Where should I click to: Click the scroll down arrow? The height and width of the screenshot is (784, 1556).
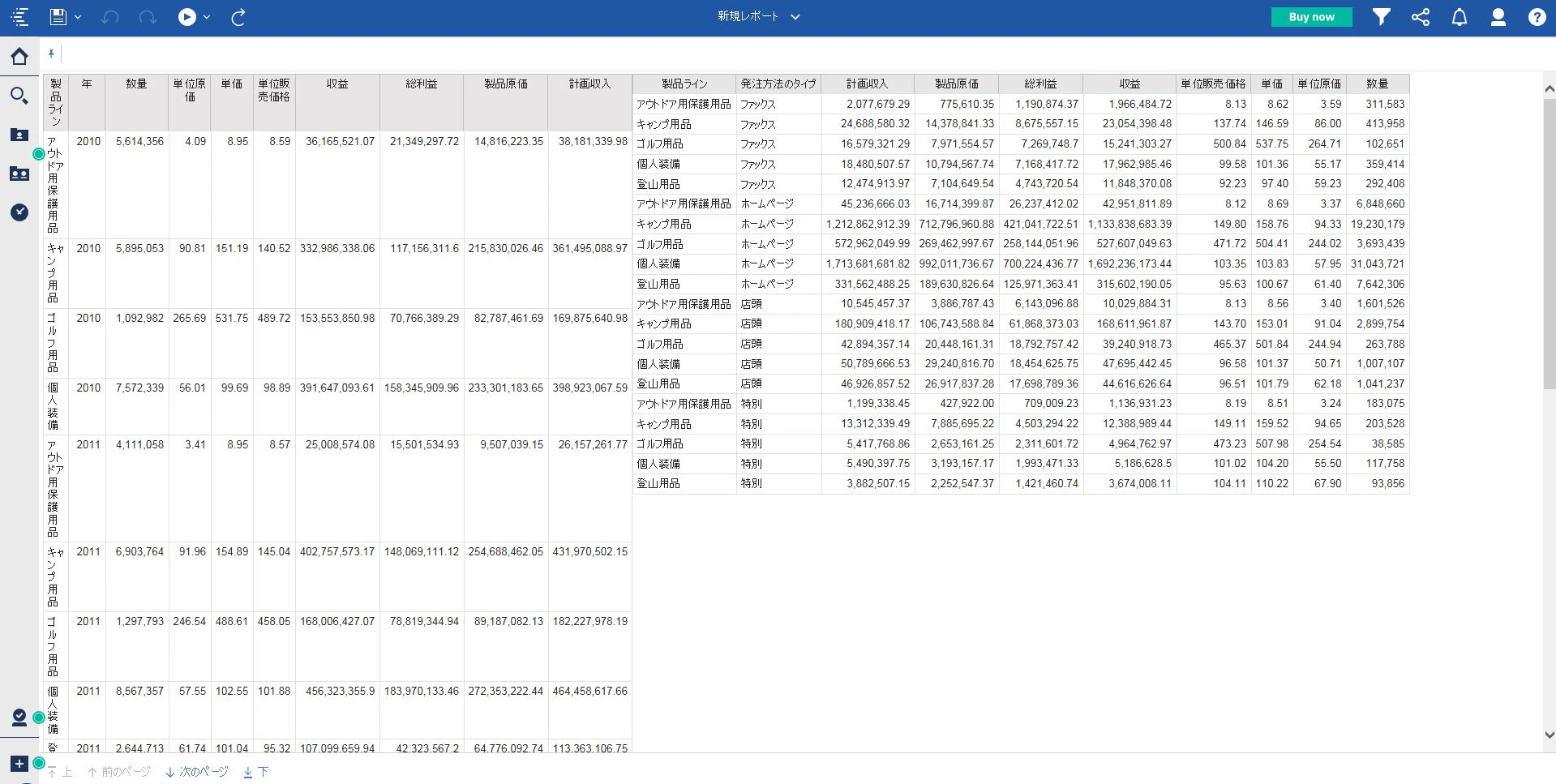point(1549,735)
